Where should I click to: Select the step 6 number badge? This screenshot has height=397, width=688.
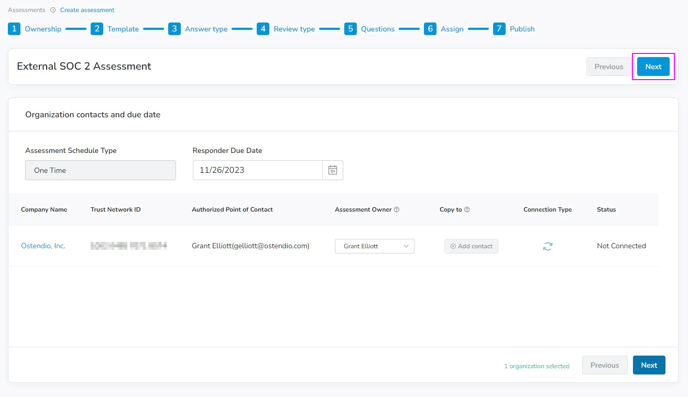[430, 29]
